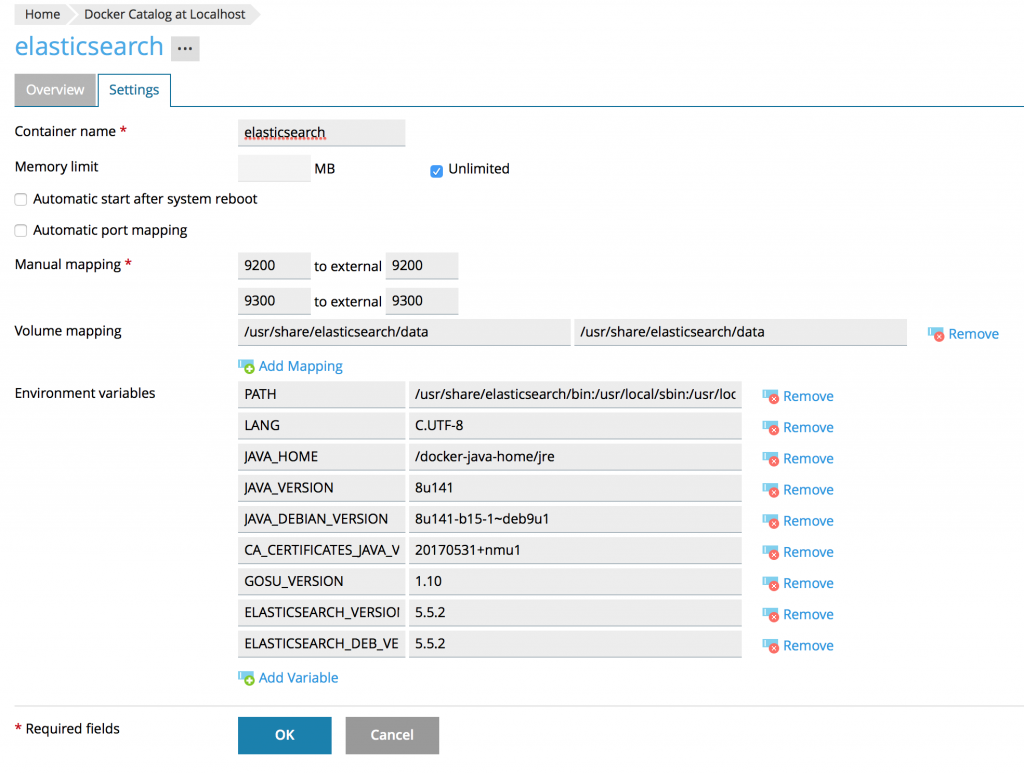This screenshot has width=1024, height=773.
Task: Click Remove link for JAVA_VERSION variable
Action: [808, 490]
